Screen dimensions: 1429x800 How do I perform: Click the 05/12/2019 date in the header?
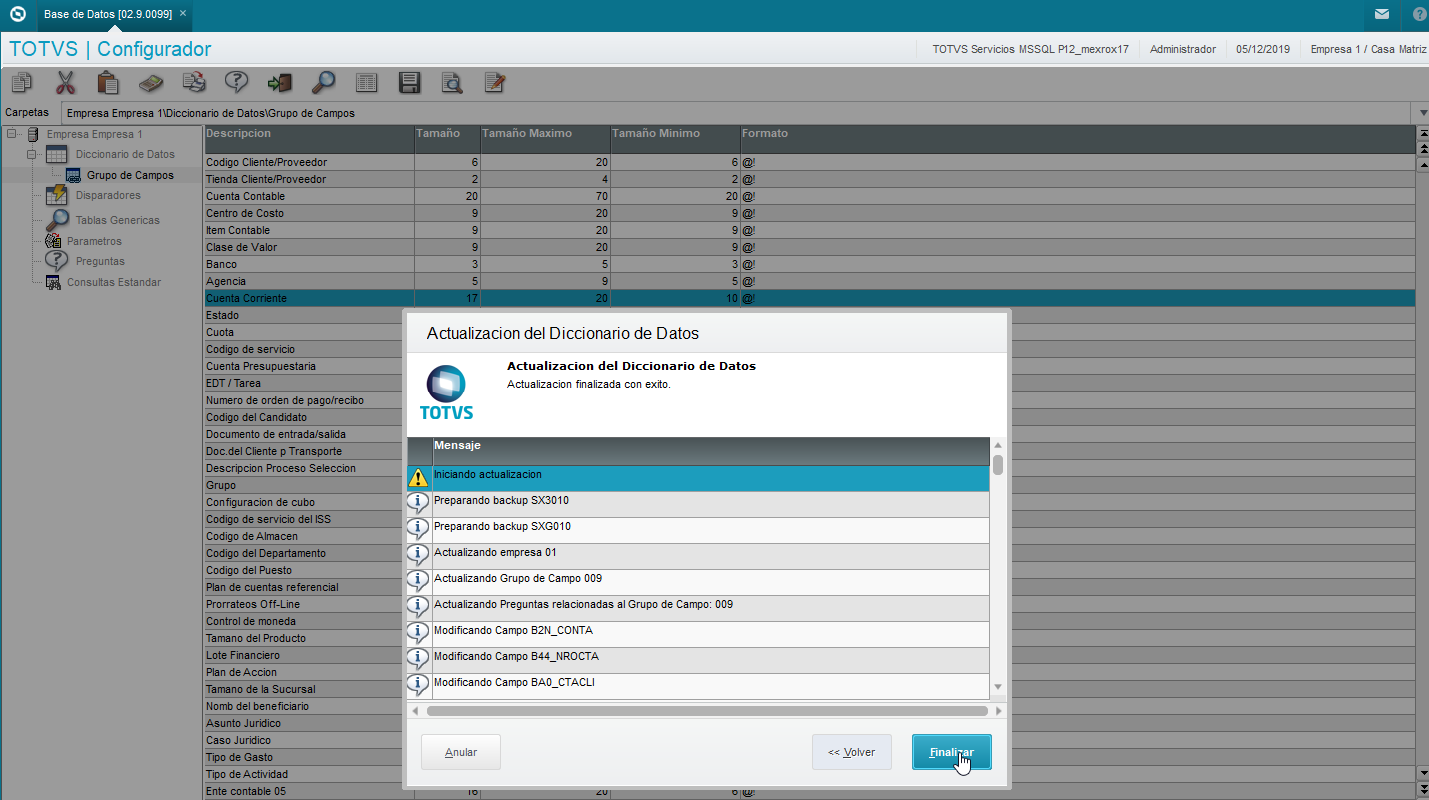click(1263, 49)
